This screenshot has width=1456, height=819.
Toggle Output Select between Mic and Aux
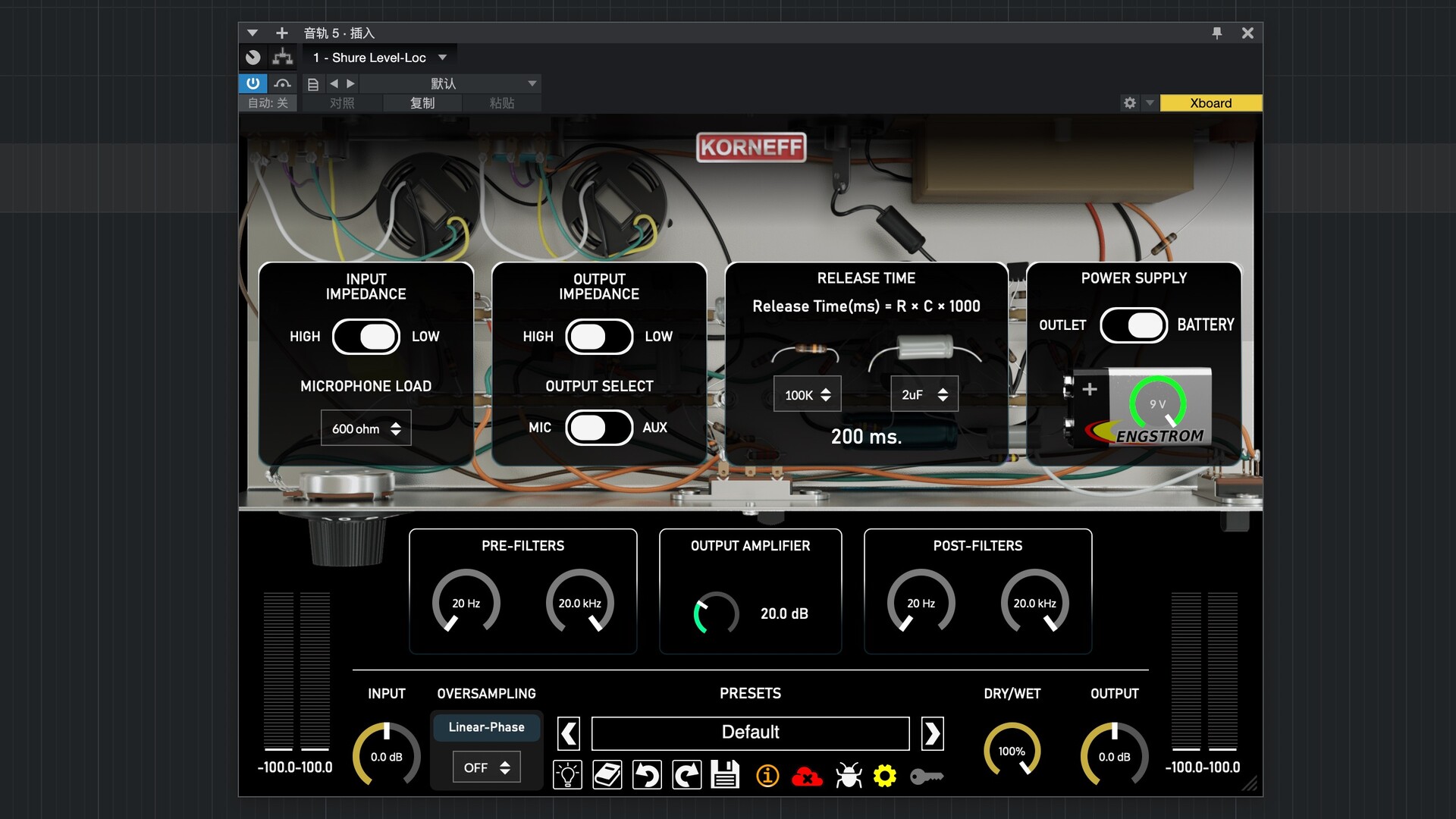pyautogui.click(x=599, y=428)
